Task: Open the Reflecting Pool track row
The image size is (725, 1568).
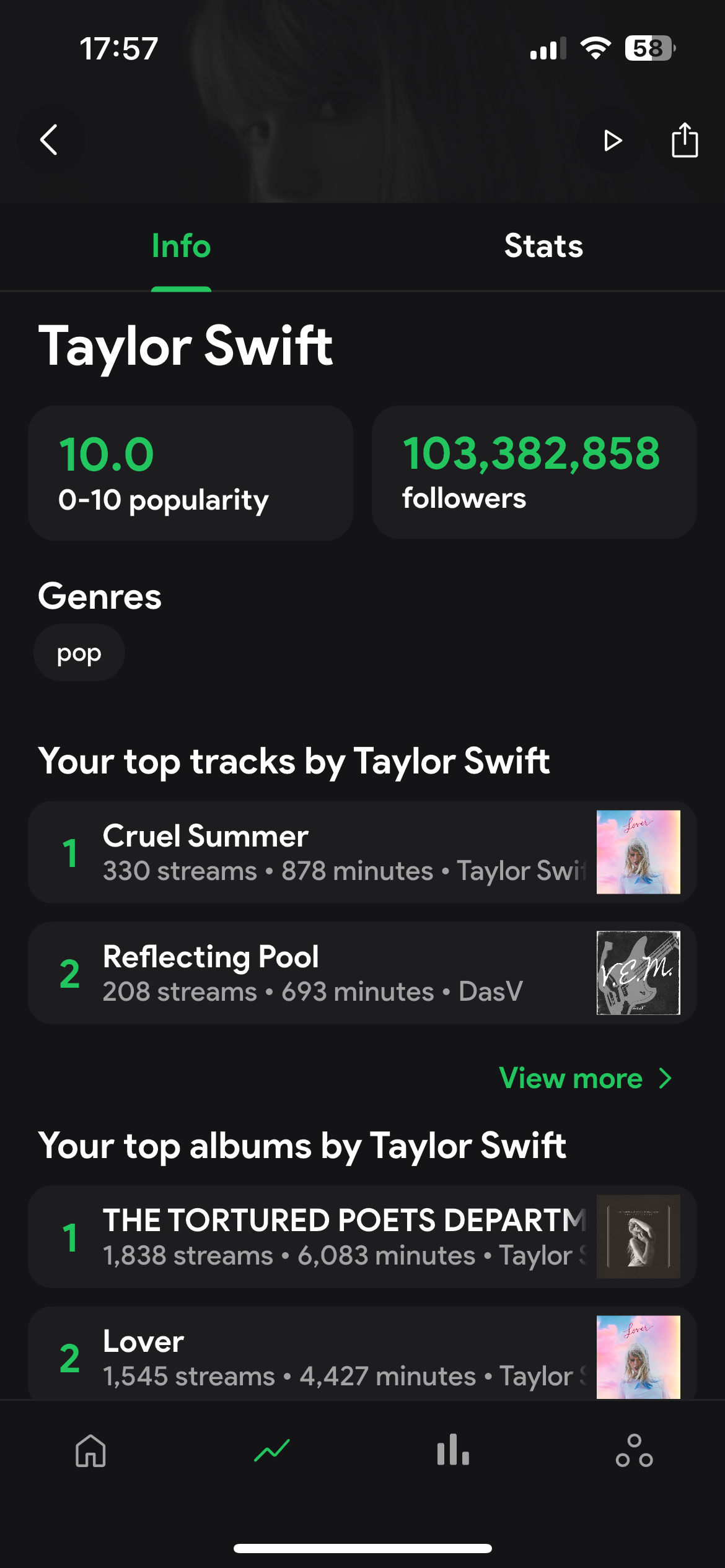Action: (x=310, y=973)
